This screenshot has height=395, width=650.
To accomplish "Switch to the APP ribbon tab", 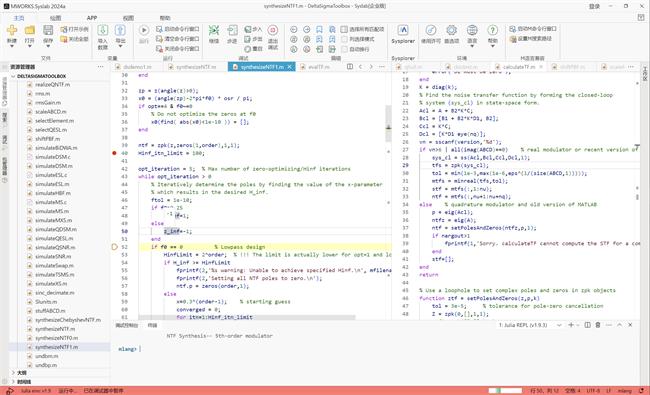I will click(x=92, y=18).
